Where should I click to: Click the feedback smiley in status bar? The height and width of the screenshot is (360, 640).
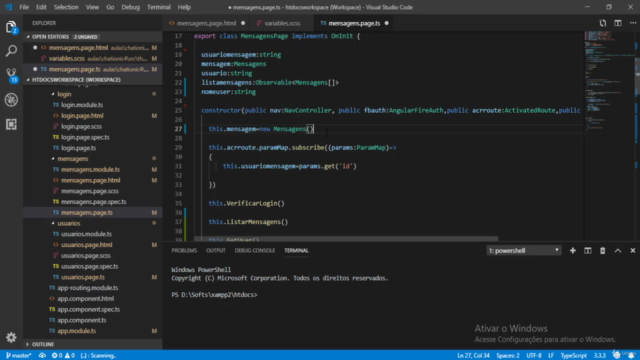[617, 356]
